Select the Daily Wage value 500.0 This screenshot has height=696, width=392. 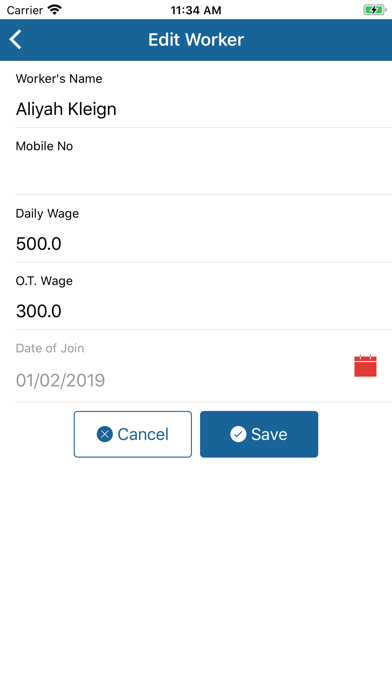point(39,244)
